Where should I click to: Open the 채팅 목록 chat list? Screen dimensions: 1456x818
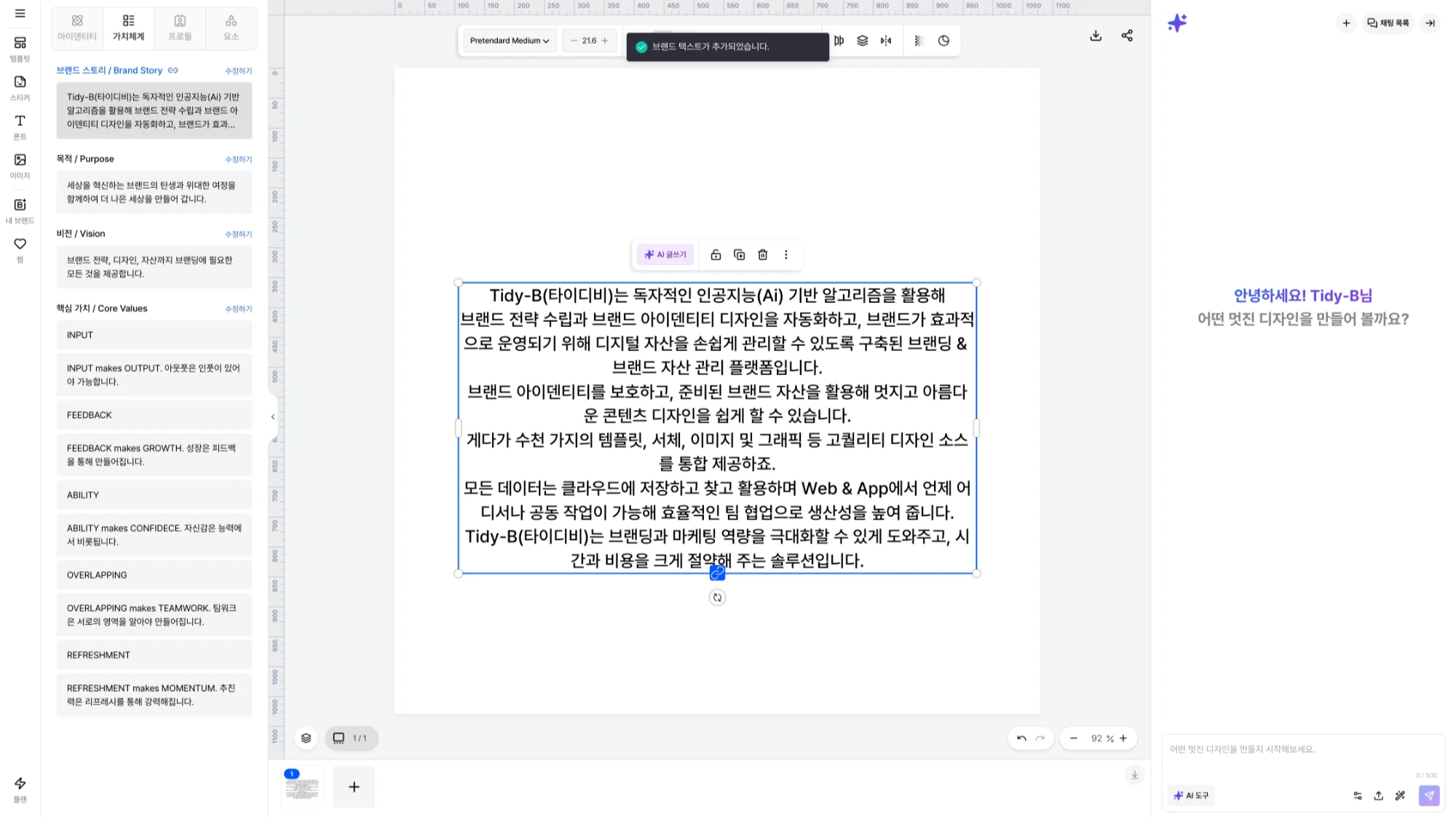(1388, 23)
